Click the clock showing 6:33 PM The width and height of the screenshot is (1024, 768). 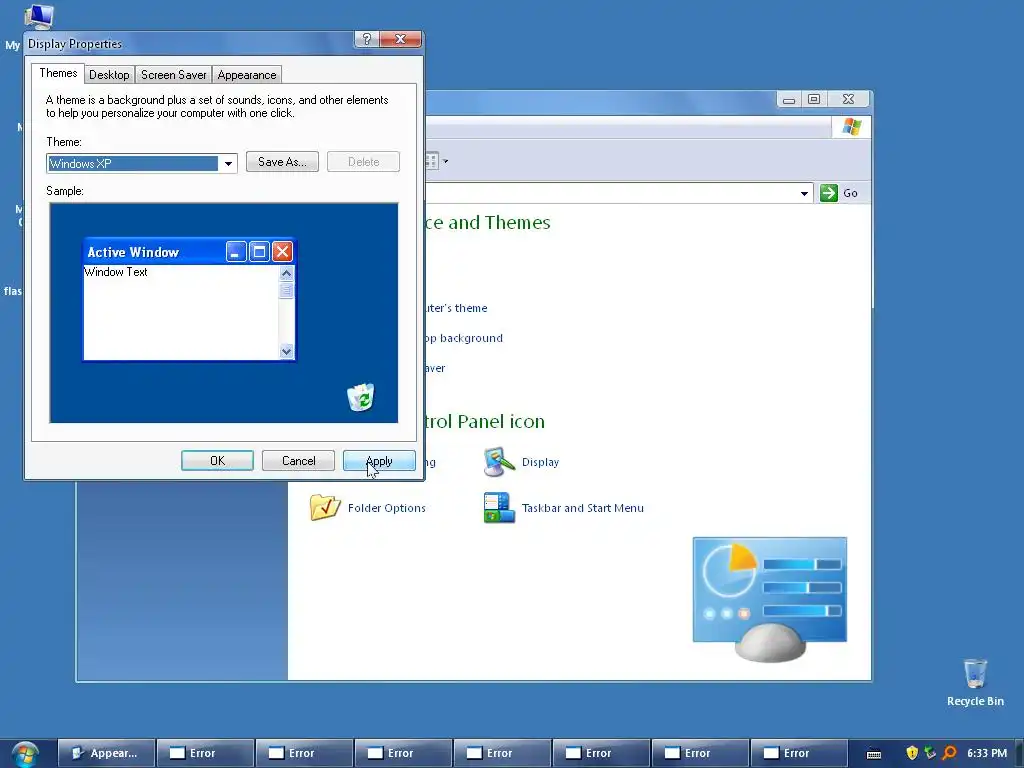tap(987, 754)
